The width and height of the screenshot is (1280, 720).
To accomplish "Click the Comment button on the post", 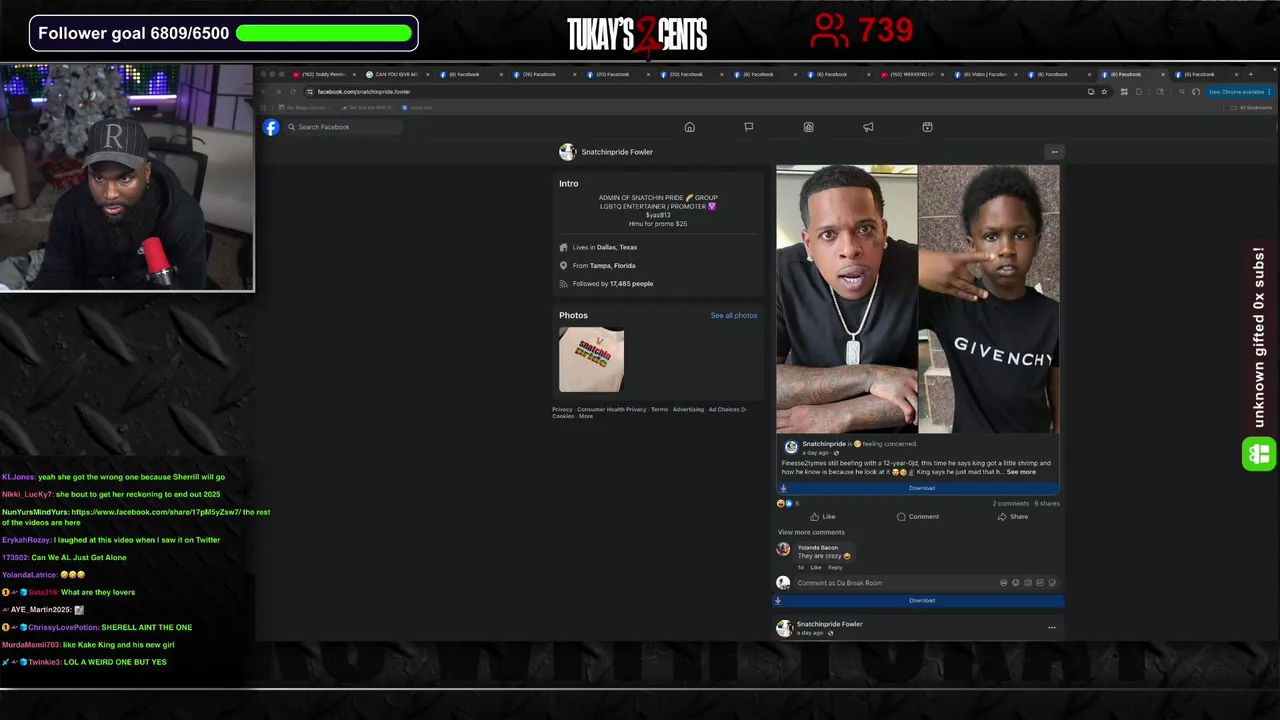I will pyautogui.click(x=917, y=517).
